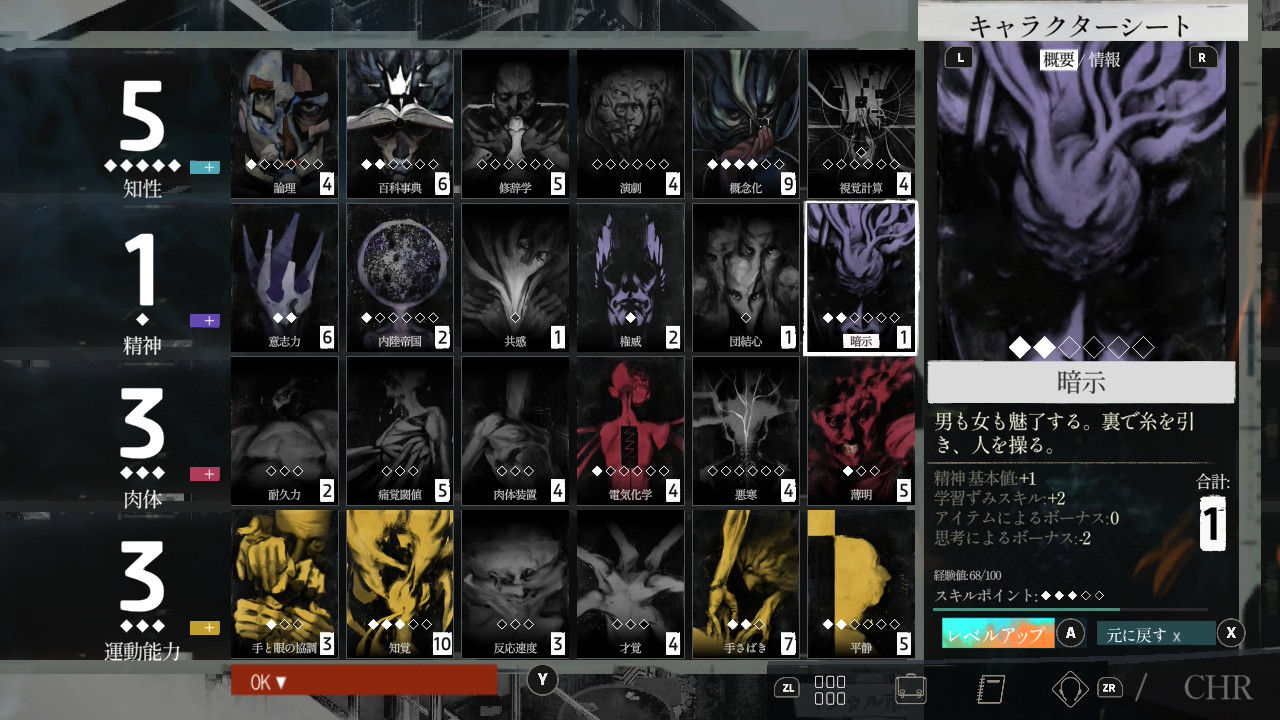Select the 概念化 skill card
Screen dimensions: 1280x720
click(x=746, y=124)
